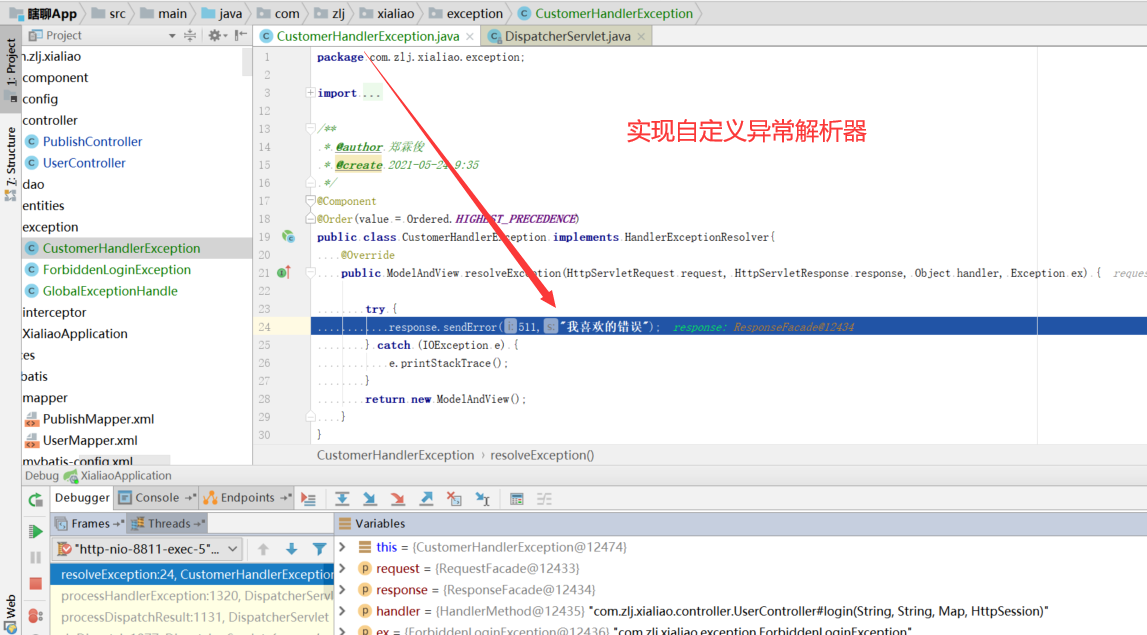The height and width of the screenshot is (635, 1147).
Task: Click the Step Out icon
Action: (x=426, y=499)
